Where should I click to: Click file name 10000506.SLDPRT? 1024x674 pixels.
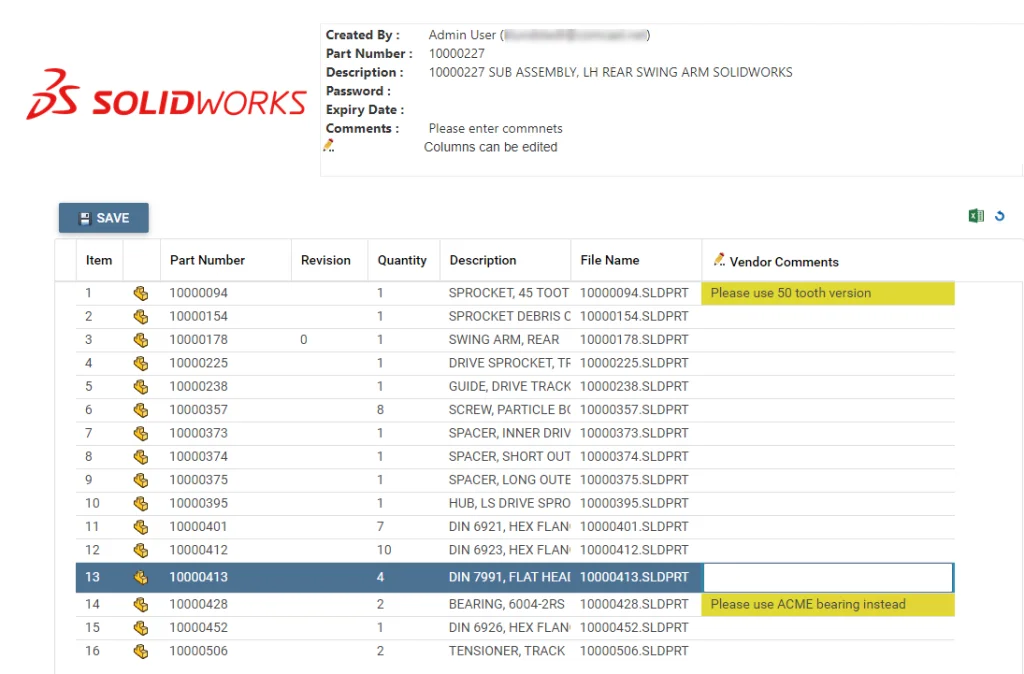coord(634,651)
